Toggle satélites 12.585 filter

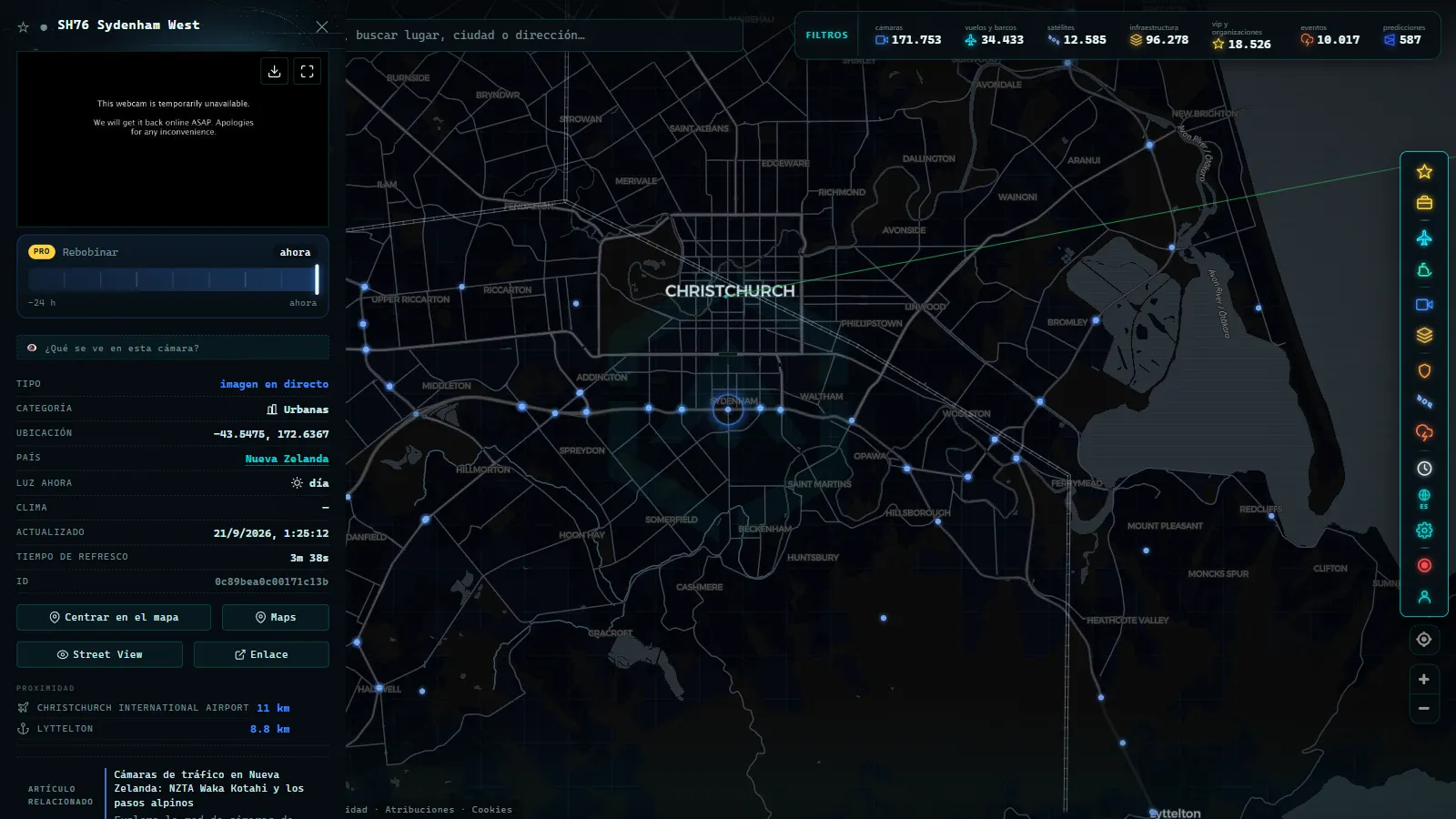pyautogui.click(x=1077, y=35)
